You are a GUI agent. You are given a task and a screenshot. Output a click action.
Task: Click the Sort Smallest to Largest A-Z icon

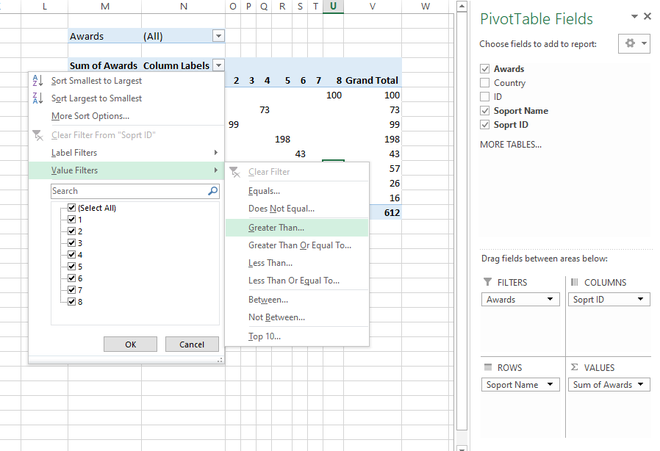37,80
